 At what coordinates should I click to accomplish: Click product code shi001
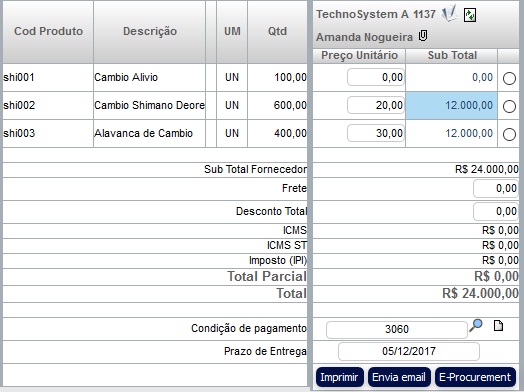tap(19, 78)
